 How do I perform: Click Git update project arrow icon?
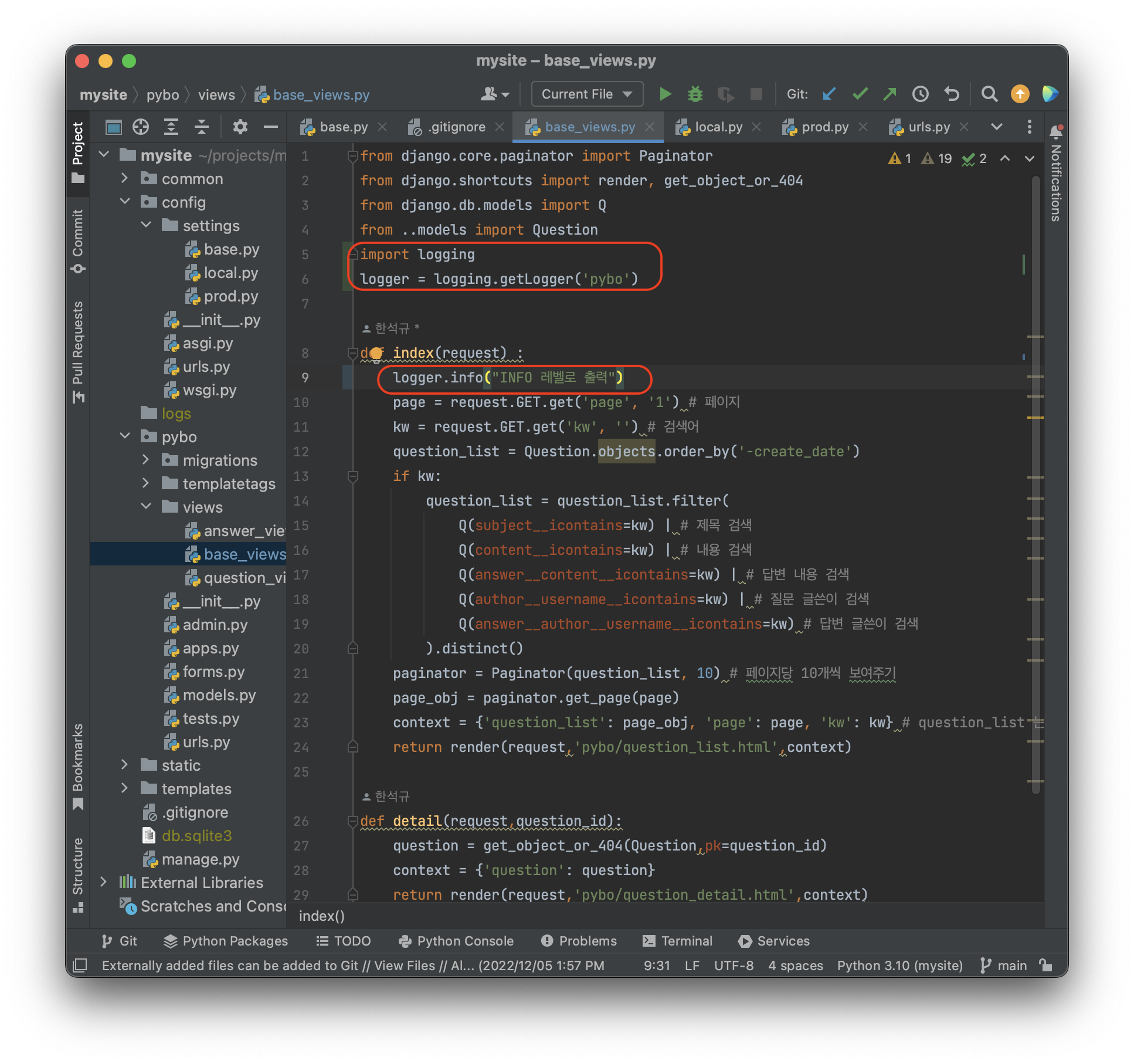pyautogui.click(x=829, y=94)
